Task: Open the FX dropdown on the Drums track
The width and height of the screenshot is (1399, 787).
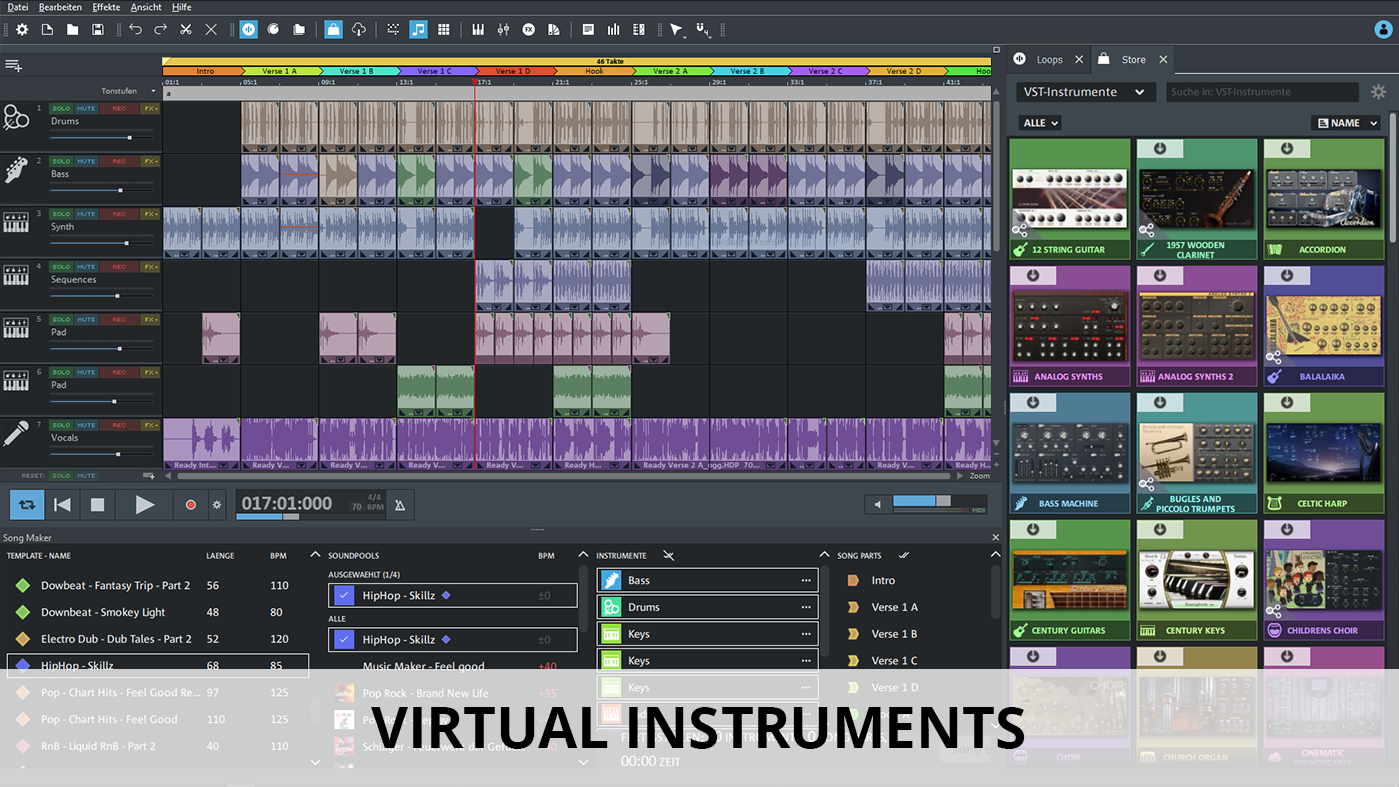Action: click(x=150, y=108)
